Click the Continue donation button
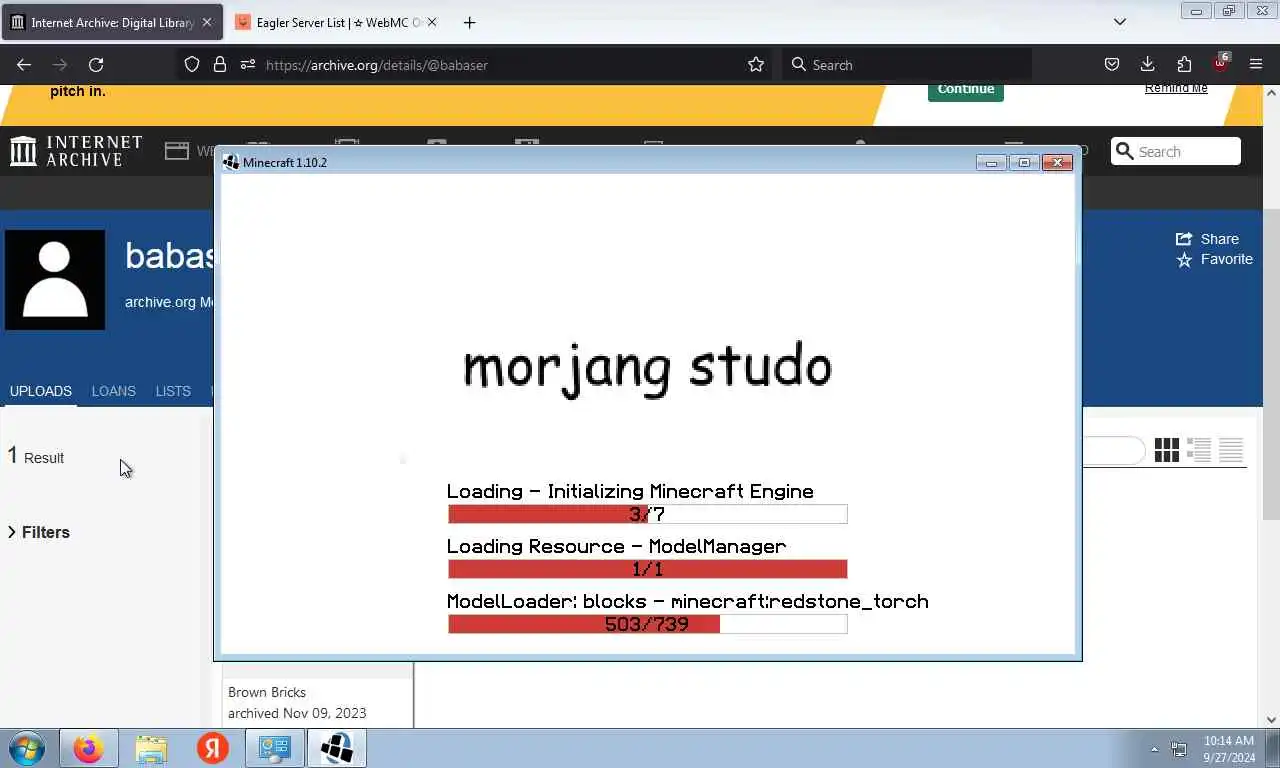 click(965, 89)
